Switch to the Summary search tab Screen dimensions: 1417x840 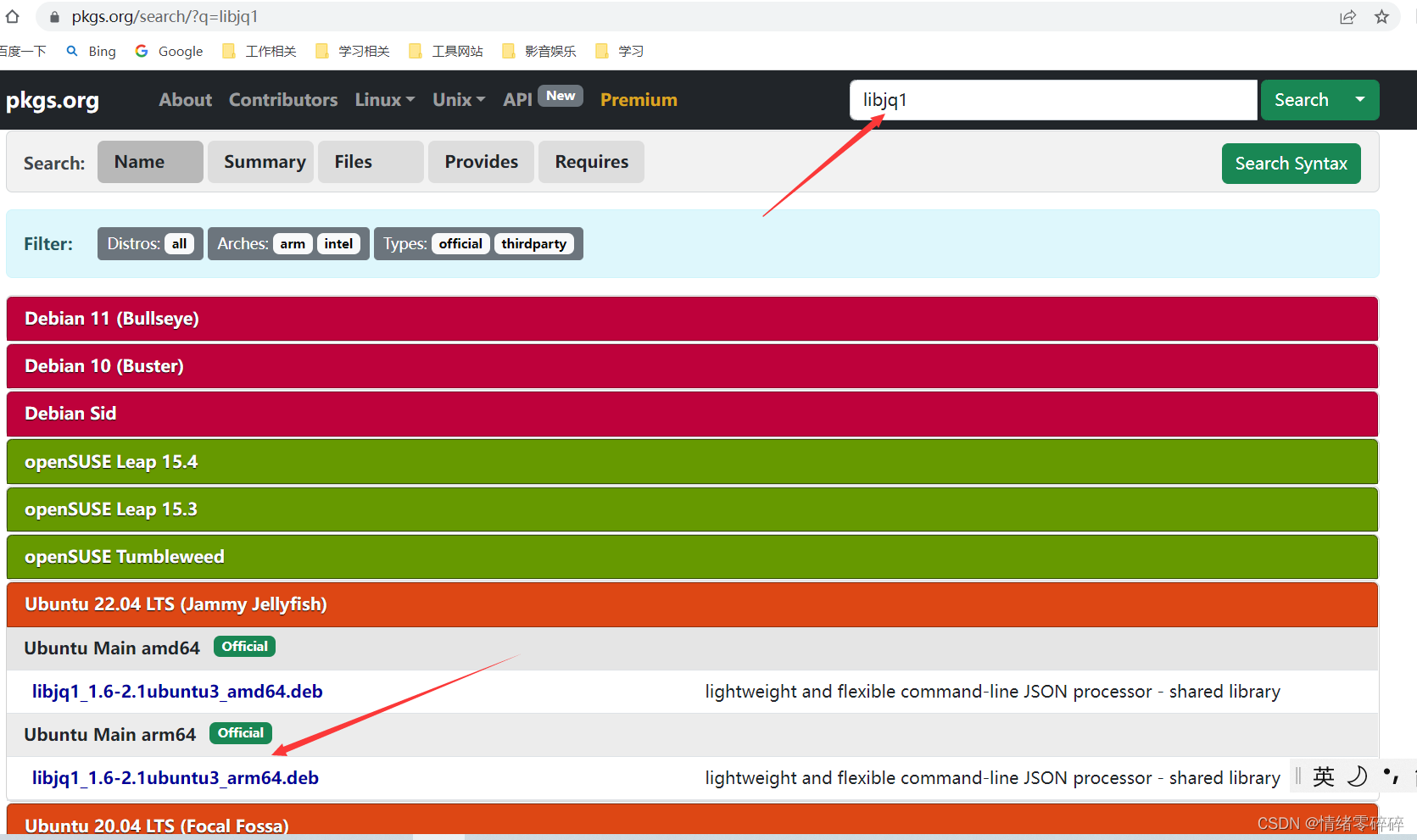click(263, 161)
